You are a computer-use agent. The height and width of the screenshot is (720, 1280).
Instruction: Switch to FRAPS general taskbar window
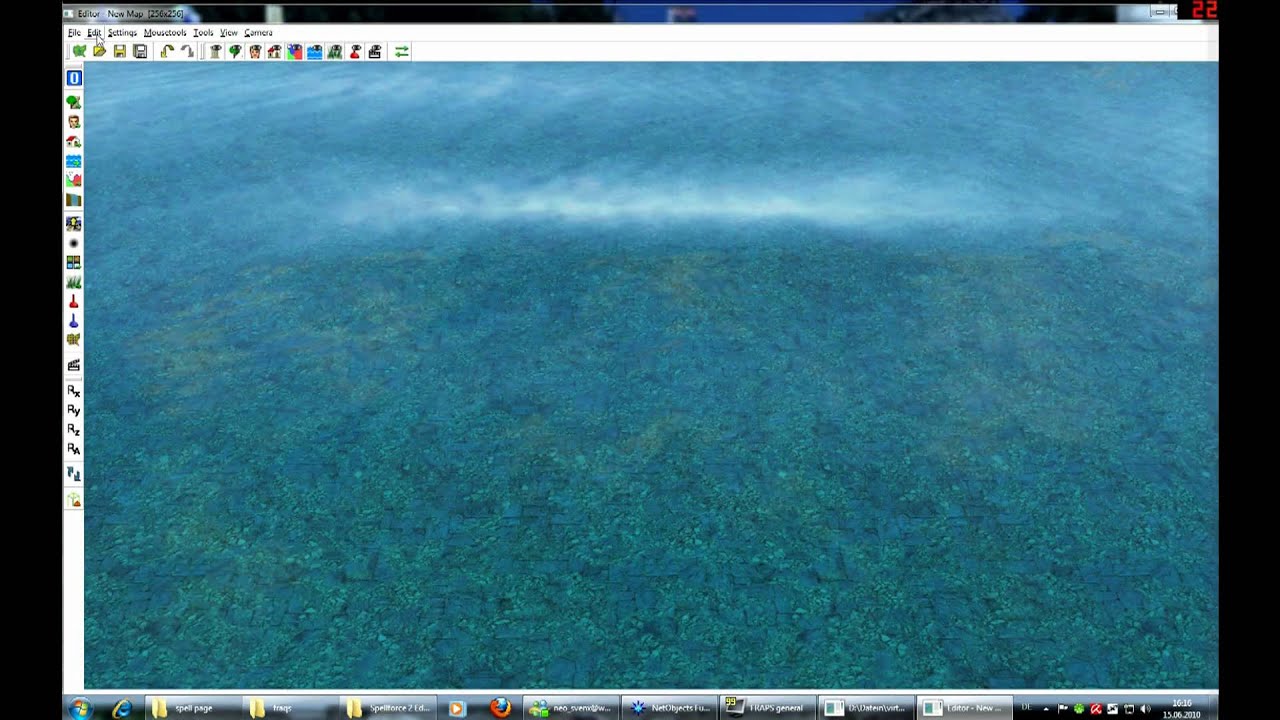click(767, 708)
